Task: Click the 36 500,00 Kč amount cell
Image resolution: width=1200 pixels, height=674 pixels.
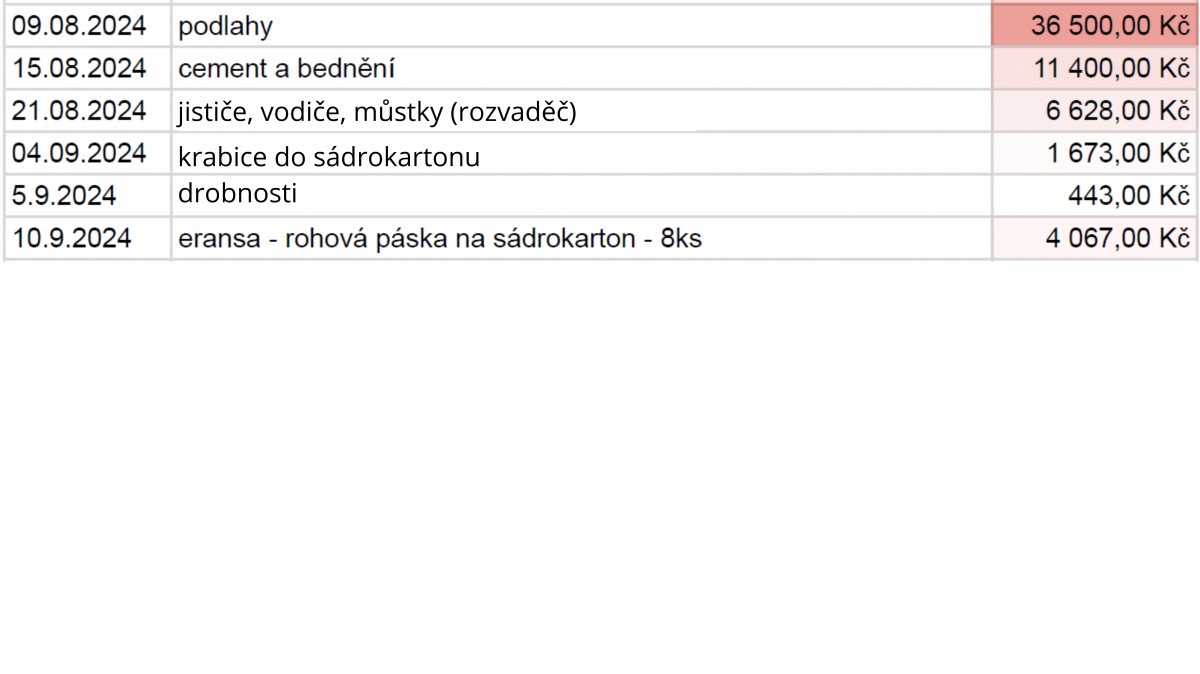Action: click(x=1095, y=26)
